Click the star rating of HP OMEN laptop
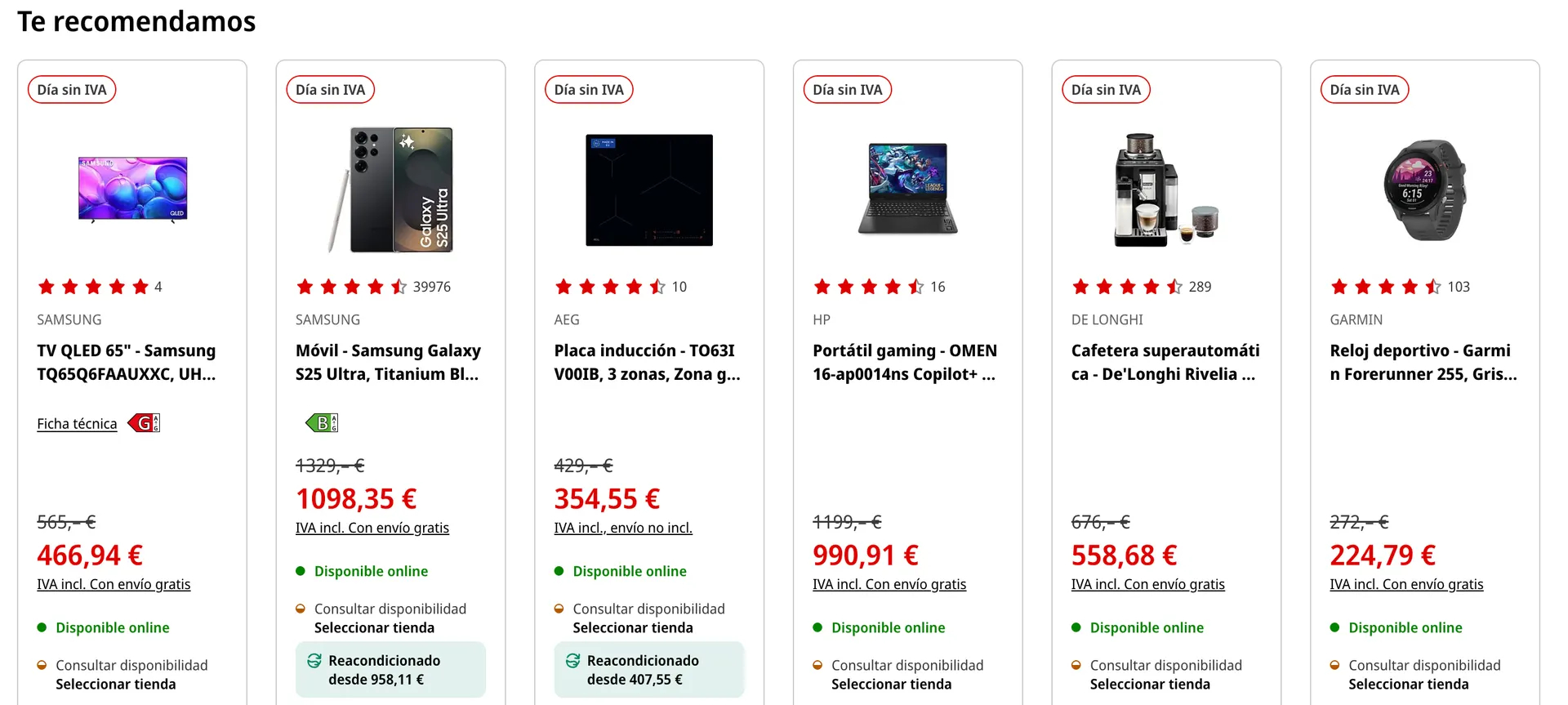The height and width of the screenshot is (705, 1568). point(868,287)
